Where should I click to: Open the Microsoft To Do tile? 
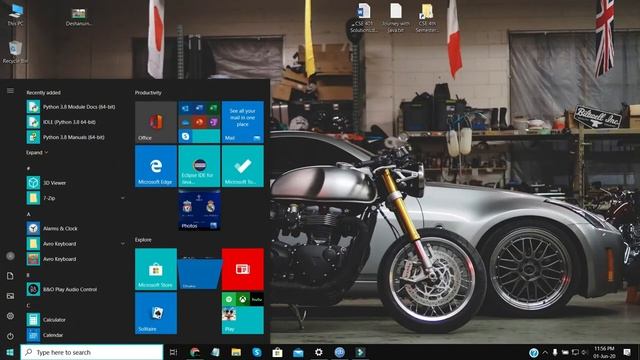(x=242, y=166)
